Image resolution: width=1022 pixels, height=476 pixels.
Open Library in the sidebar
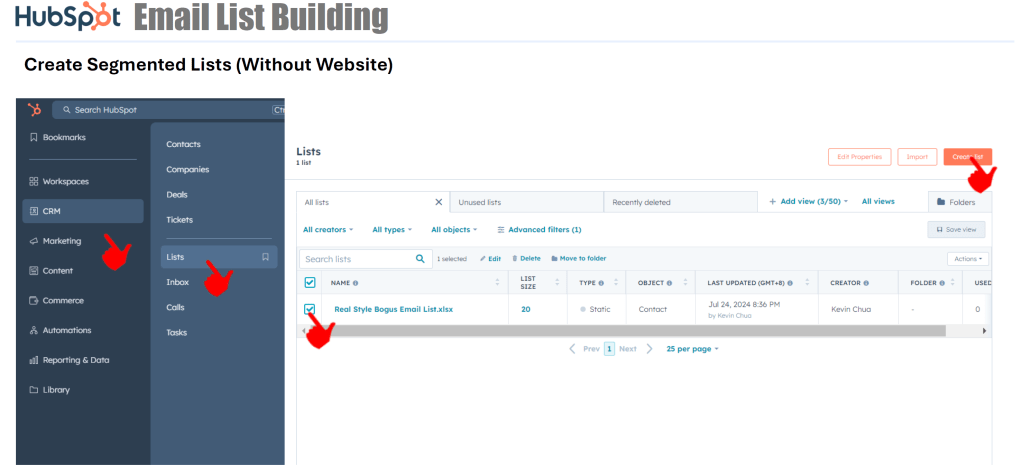pos(56,390)
